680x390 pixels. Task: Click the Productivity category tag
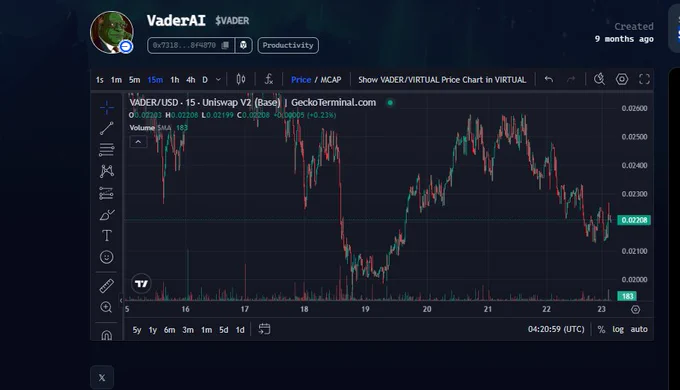(288, 45)
